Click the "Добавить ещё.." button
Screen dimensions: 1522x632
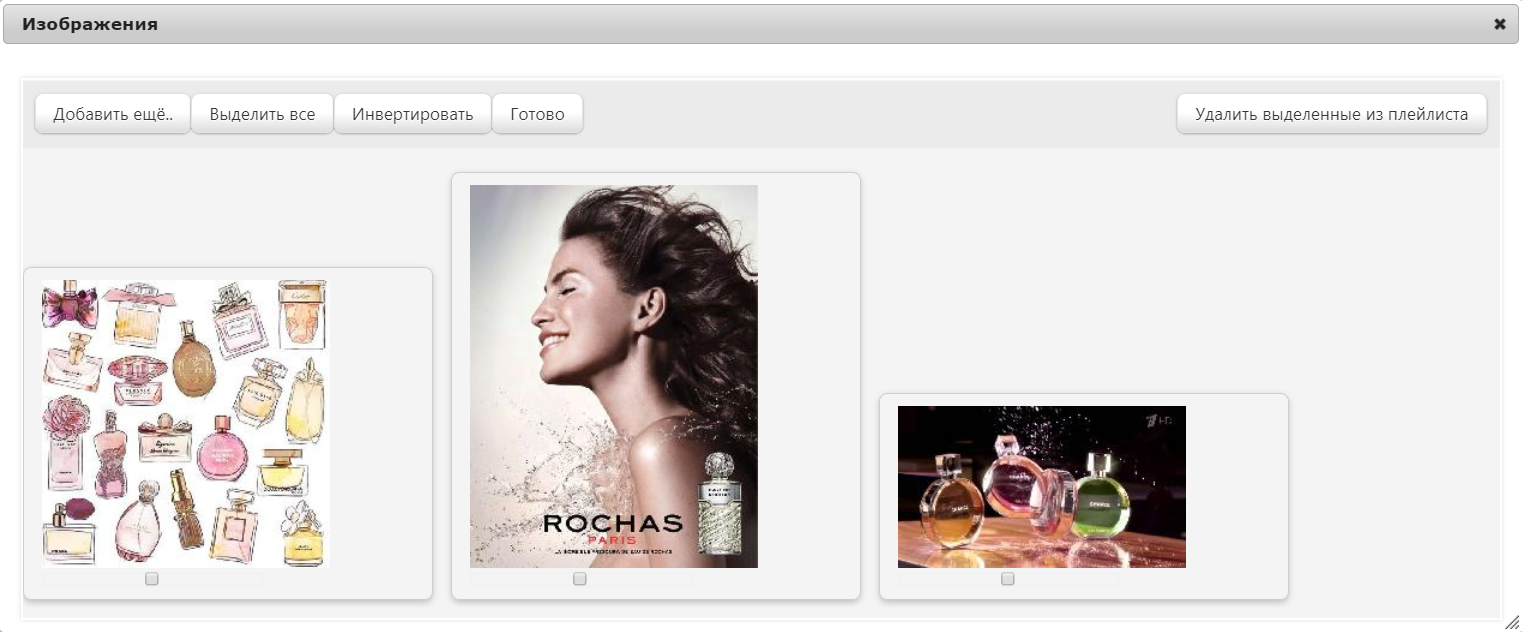pyautogui.click(x=113, y=114)
